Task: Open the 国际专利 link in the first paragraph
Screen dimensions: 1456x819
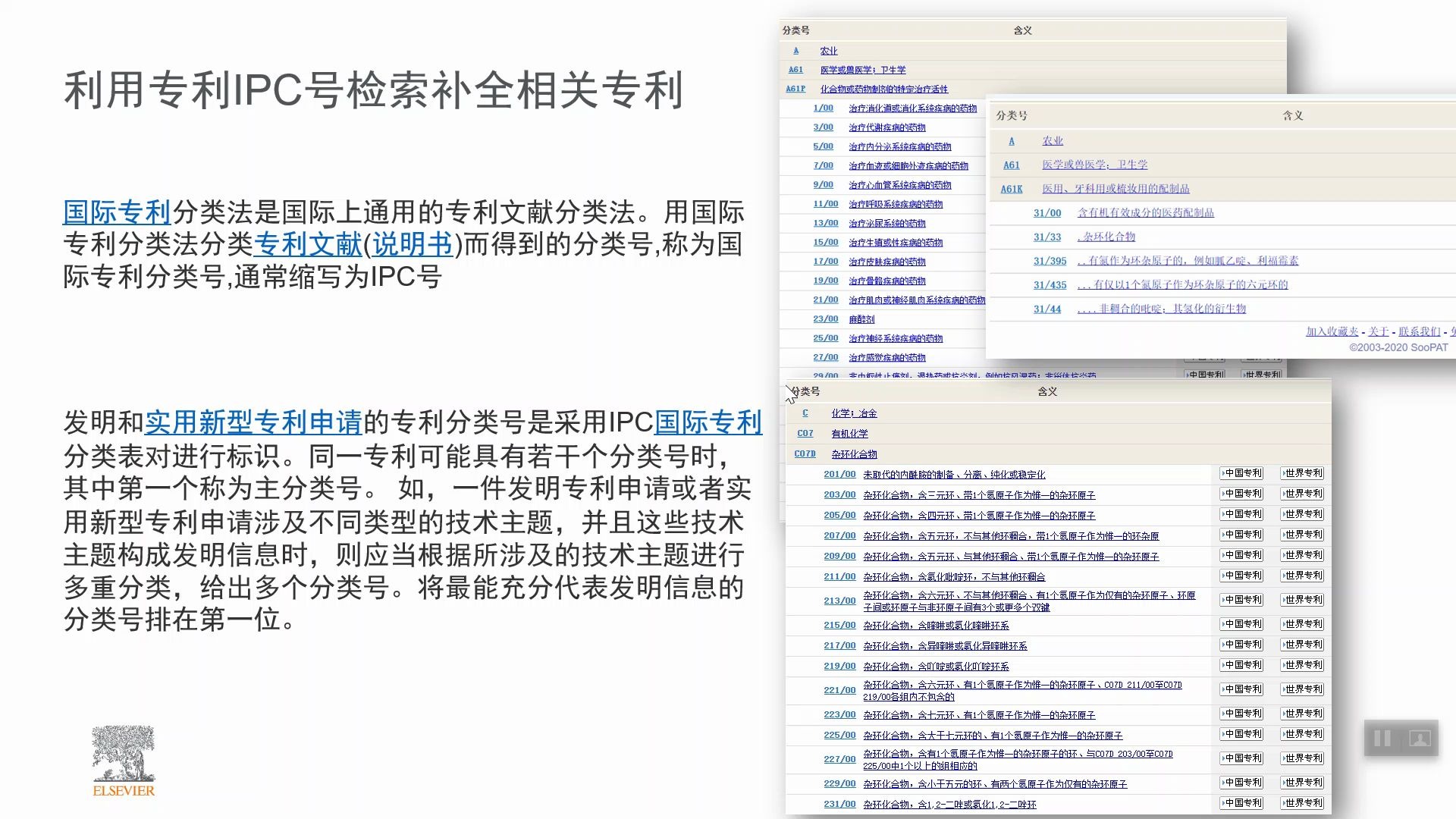Action: [x=117, y=212]
